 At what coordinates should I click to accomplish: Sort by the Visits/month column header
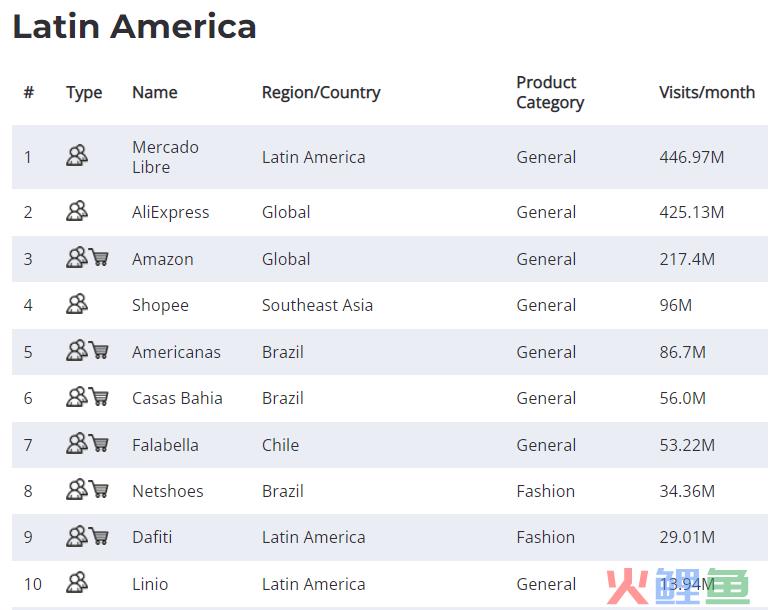(x=707, y=92)
